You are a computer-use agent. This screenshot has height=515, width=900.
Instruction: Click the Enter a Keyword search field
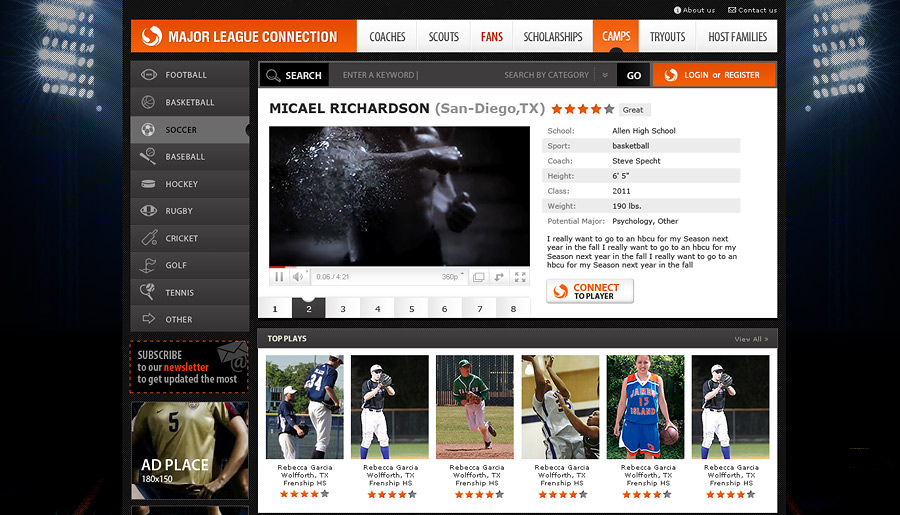click(414, 75)
